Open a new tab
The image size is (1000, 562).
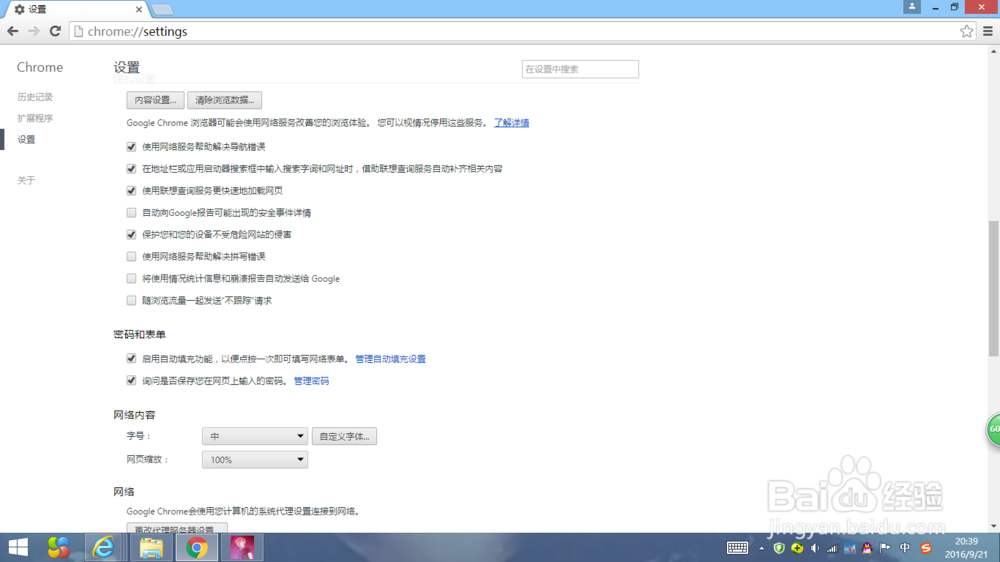pyautogui.click(x=162, y=10)
